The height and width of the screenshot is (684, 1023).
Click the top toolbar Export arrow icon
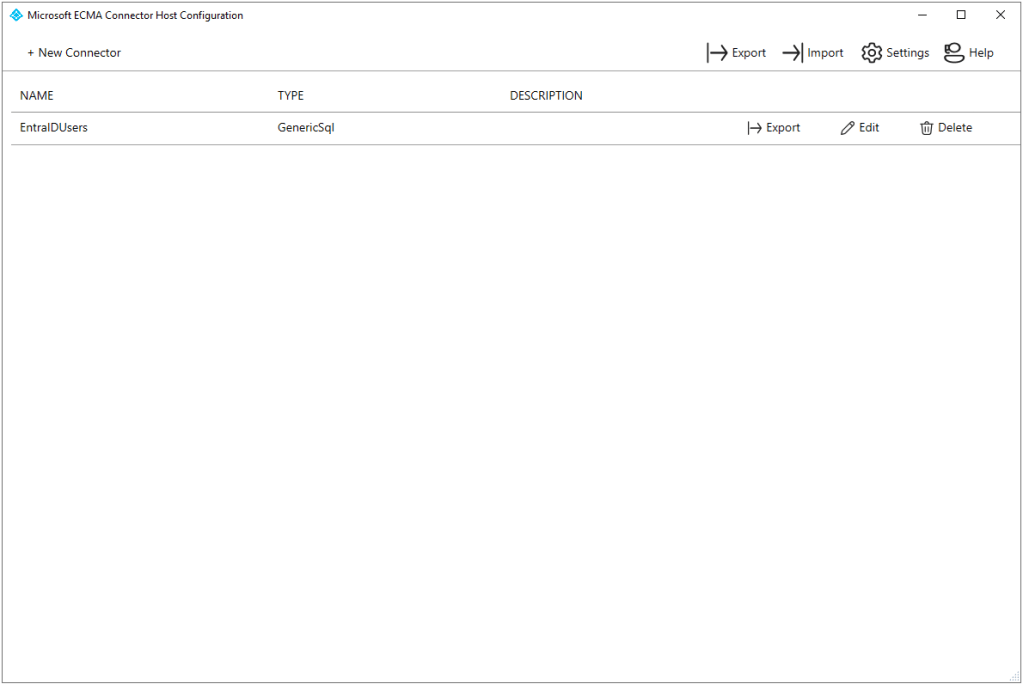click(716, 53)
